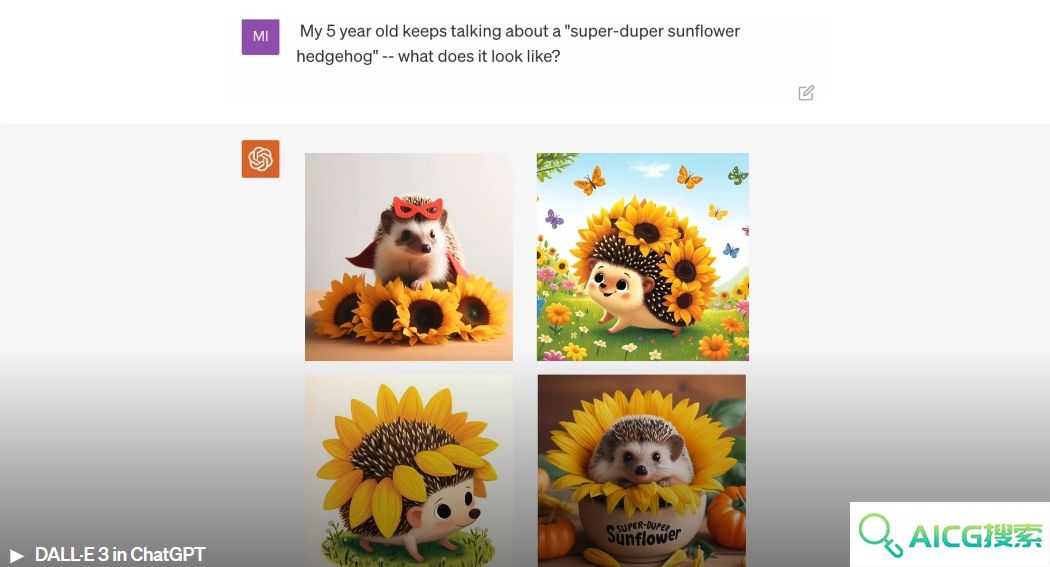Click the green butterfly near image corner

(738, 175)
